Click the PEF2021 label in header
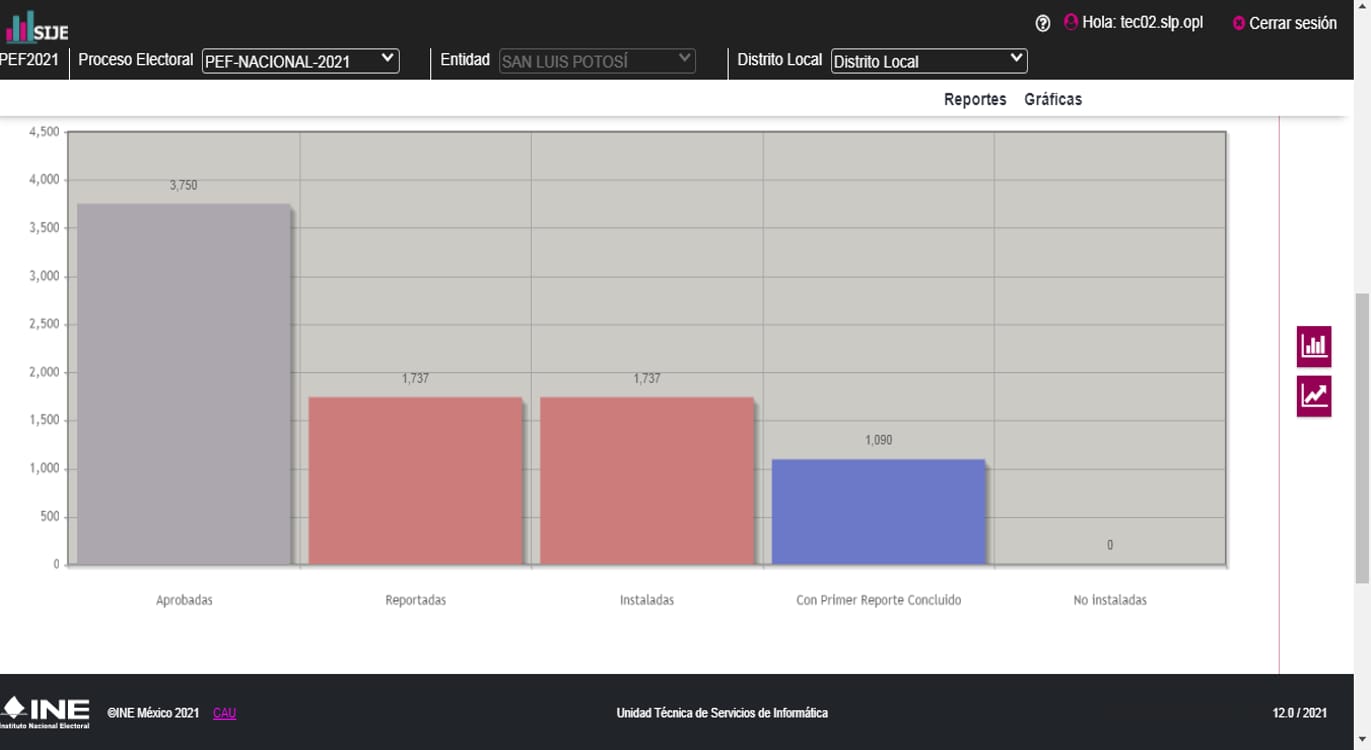Image resolution: width=1371 pixels, height=750 pixels. pyautogui.click(x=30, y=60)
